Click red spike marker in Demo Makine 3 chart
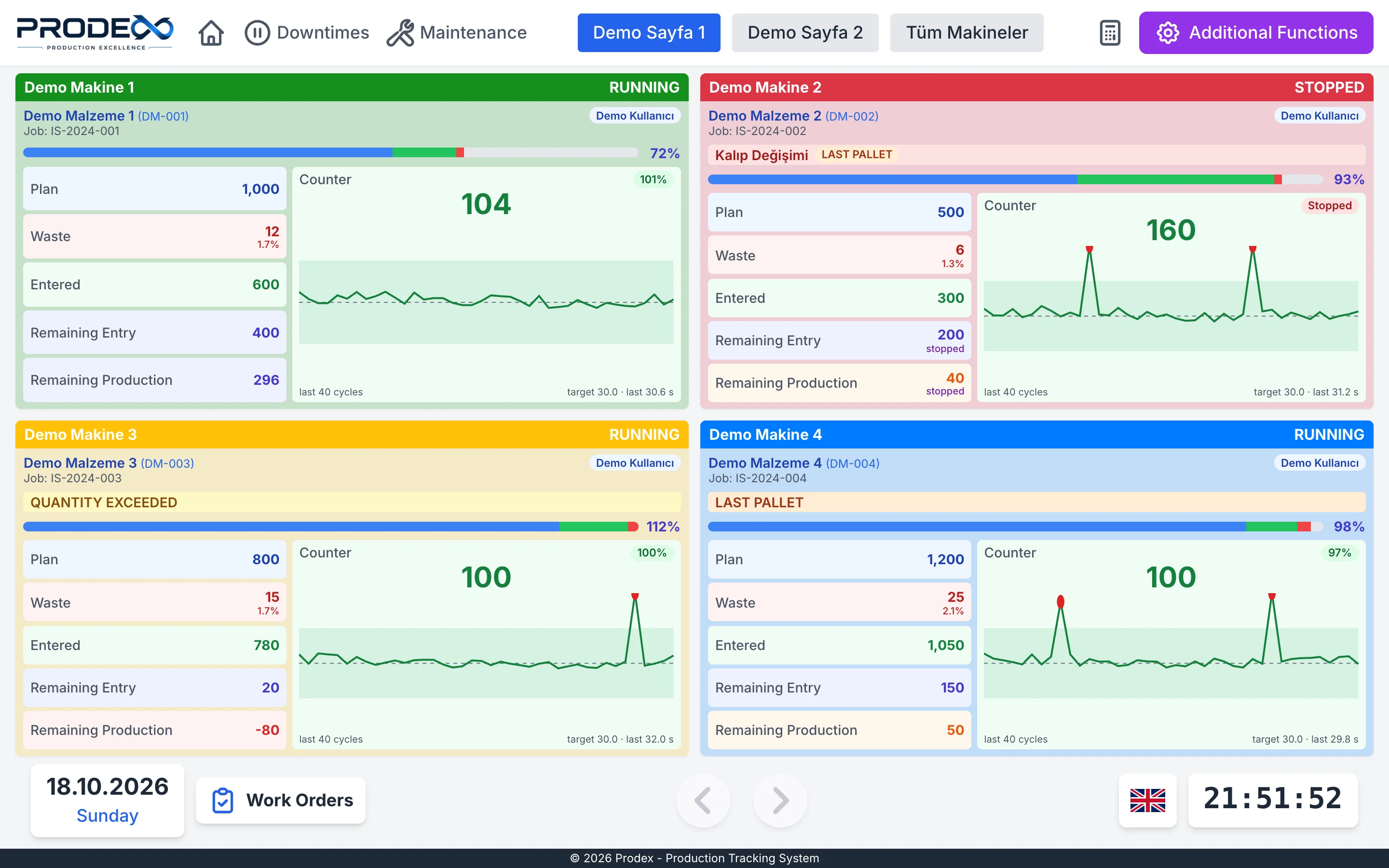 click(x=635, y=597)
